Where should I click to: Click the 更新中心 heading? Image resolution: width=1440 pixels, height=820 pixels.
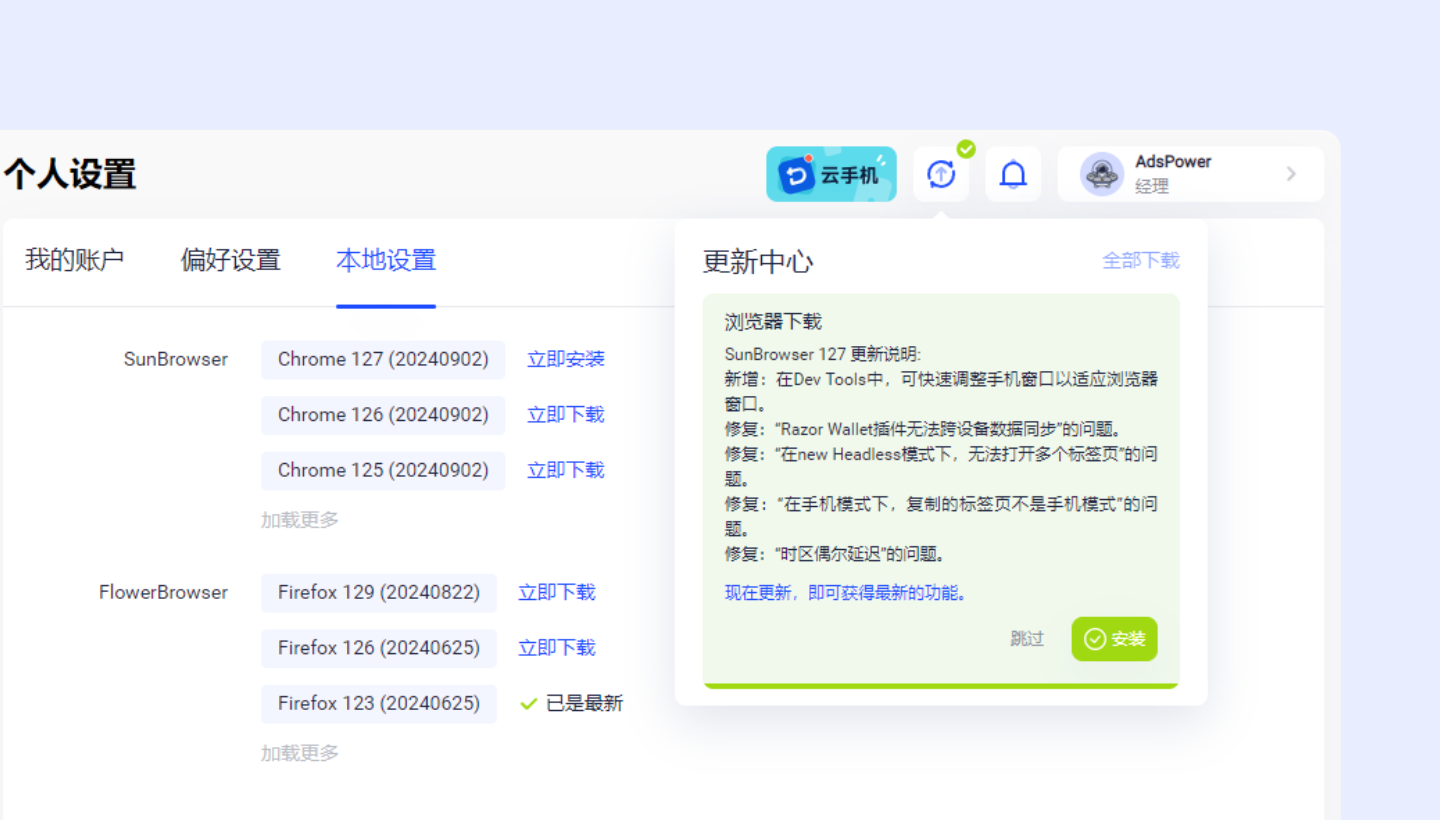pos(758,262)
